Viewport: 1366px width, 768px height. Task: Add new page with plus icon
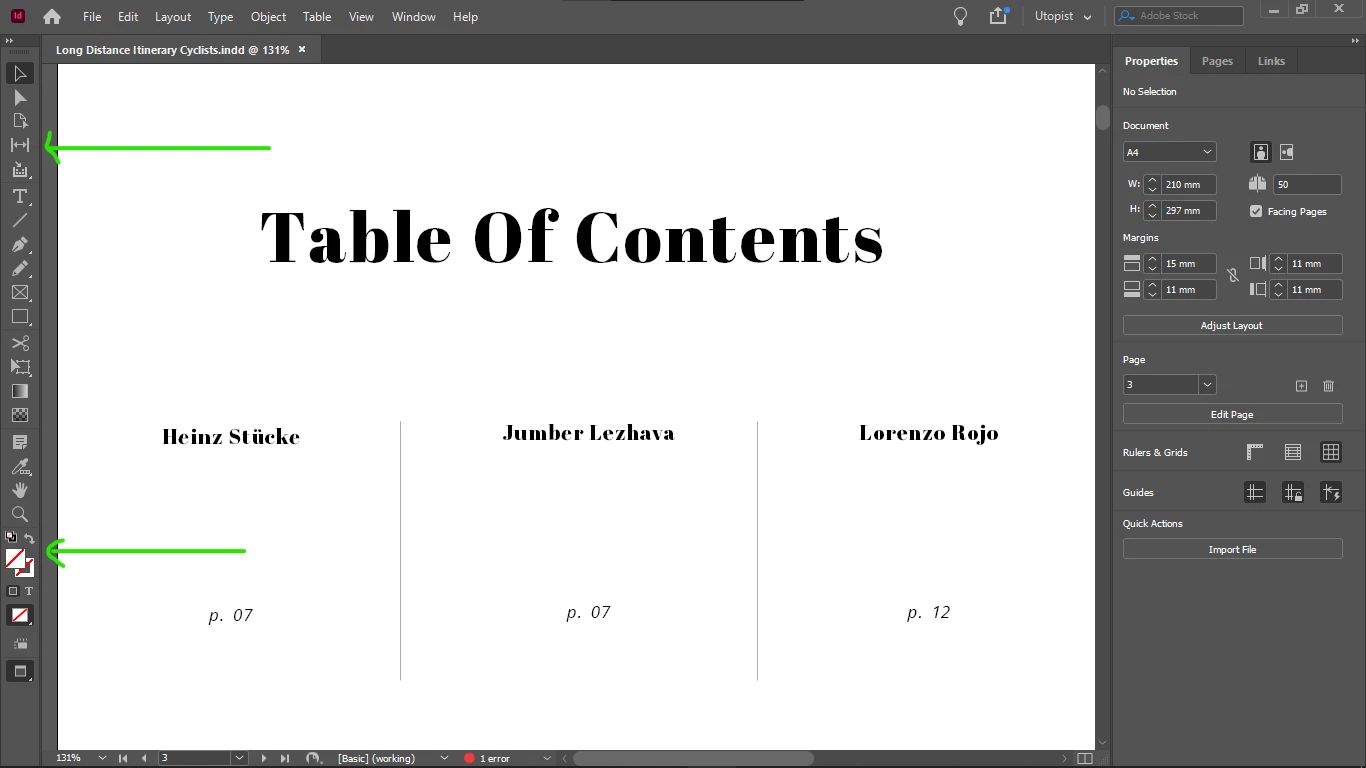coord(1301,385)
